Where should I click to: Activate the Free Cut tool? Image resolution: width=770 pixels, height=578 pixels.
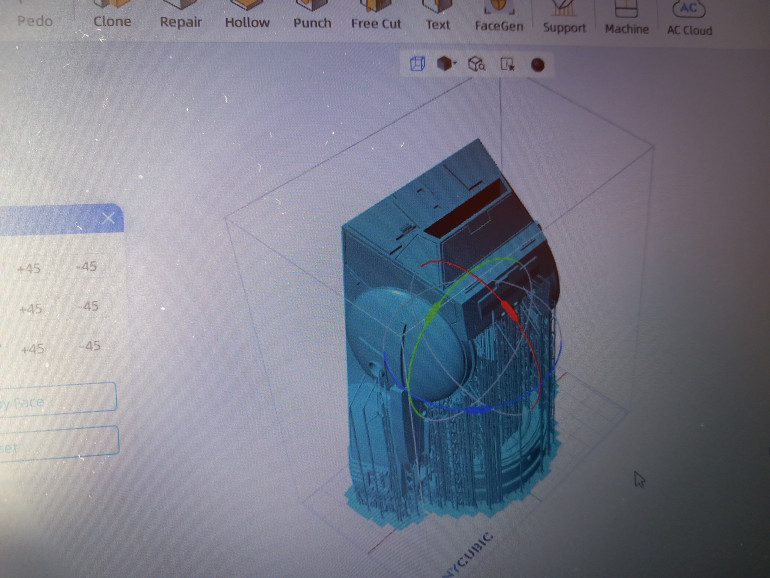tap(376, 16)
